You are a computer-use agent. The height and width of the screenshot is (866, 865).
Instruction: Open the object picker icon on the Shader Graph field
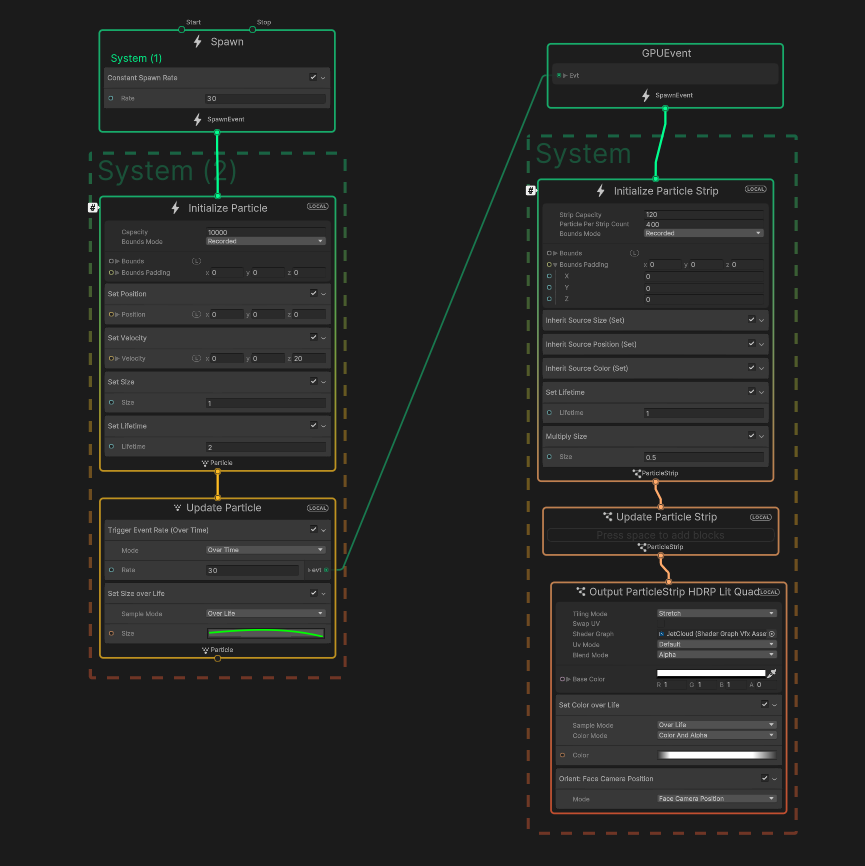tap(770, 634)
